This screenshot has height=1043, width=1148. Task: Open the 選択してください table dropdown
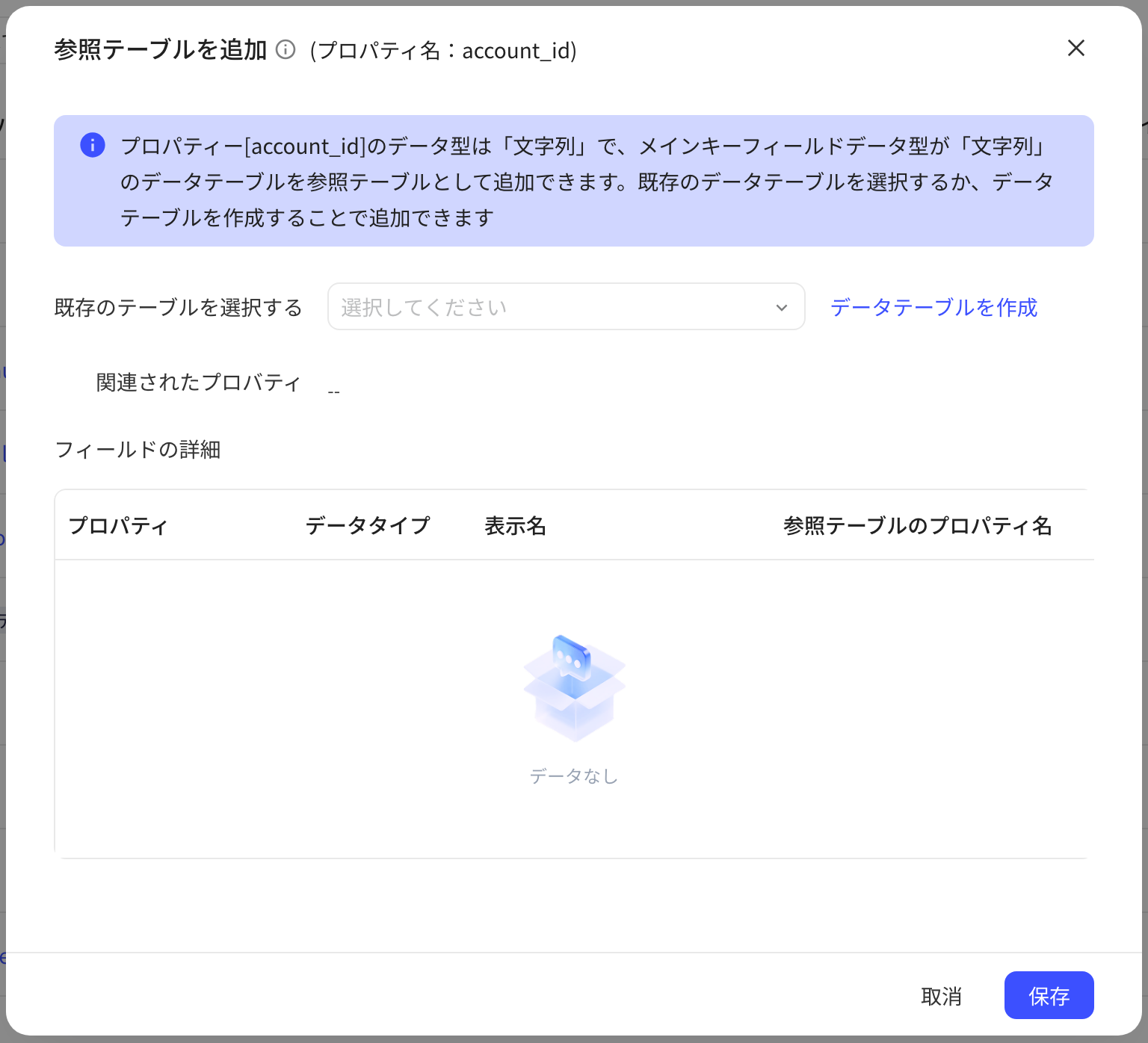tap(567, 306)
